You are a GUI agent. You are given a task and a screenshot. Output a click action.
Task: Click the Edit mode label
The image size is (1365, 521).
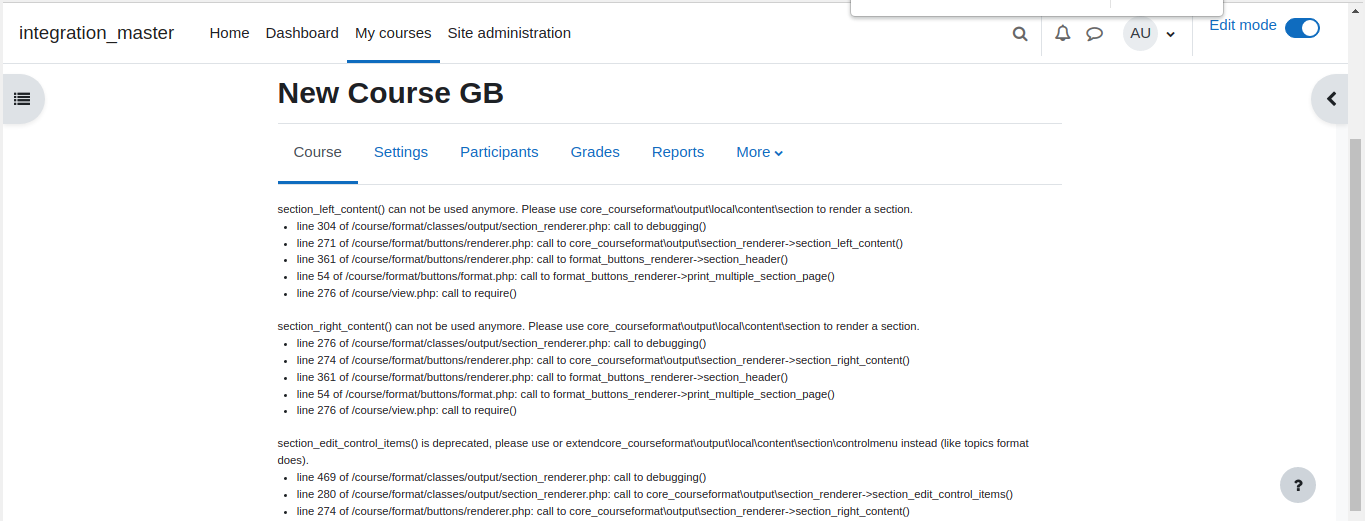coord(1243,25)
